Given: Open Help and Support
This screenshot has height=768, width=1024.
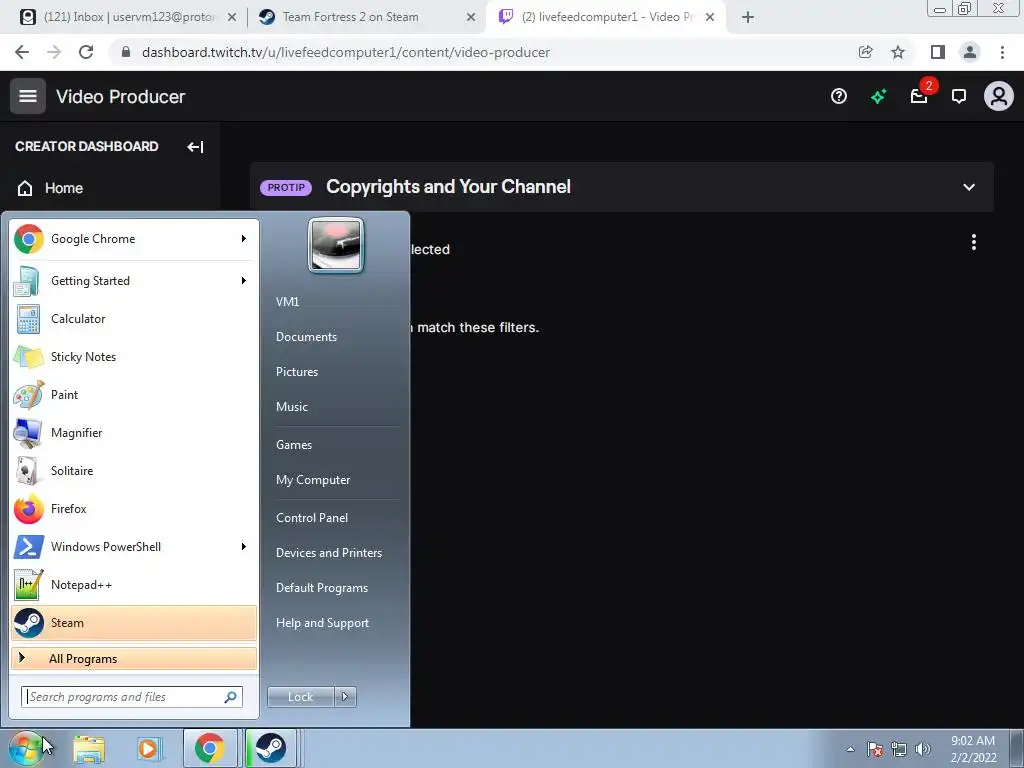Looking at the screenshot, I should [323, 623].
